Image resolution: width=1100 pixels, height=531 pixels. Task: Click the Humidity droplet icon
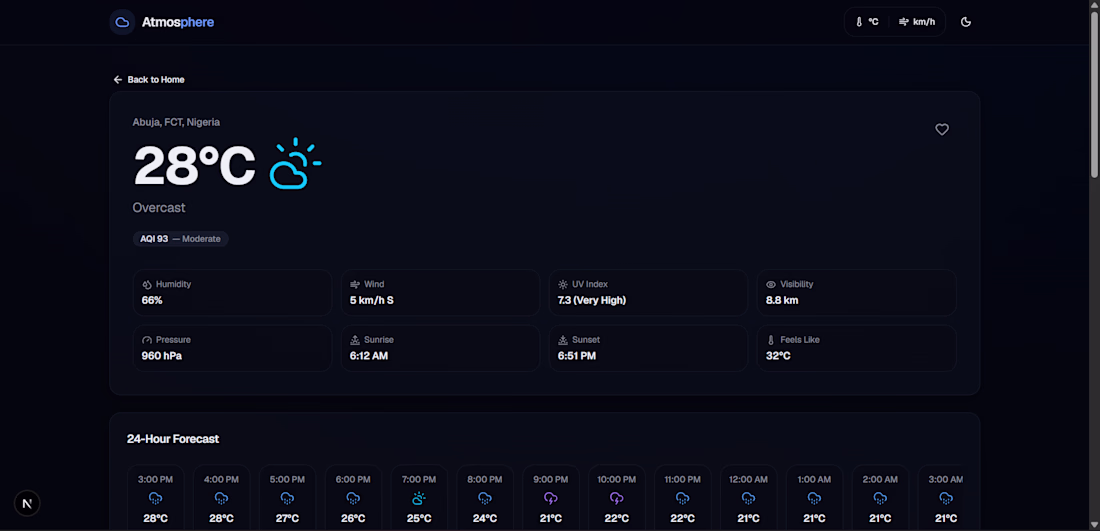tap(147, 285)
